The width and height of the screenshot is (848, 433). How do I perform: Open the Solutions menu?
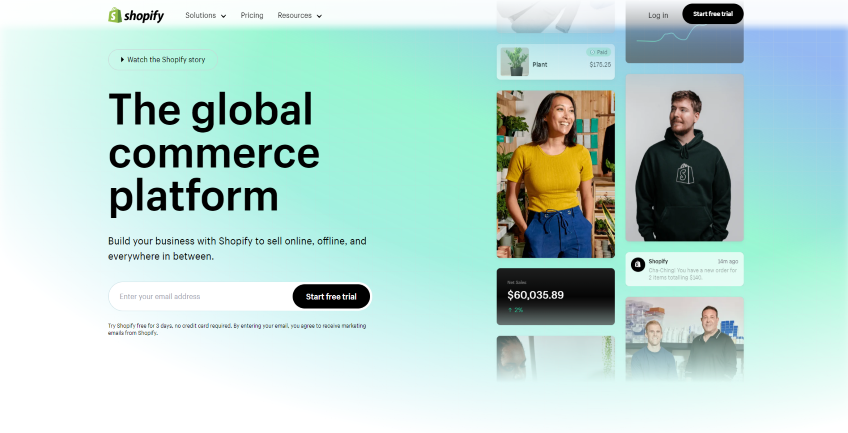206,16
